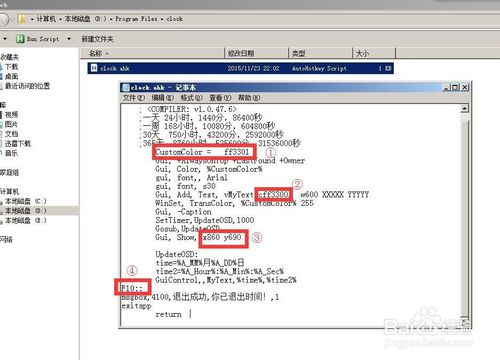Image resolution: width=500 pixels, height=360 pixels.
Task: Select 本地磁盘 (C:) in sidebar
Action: click(25, 201)
